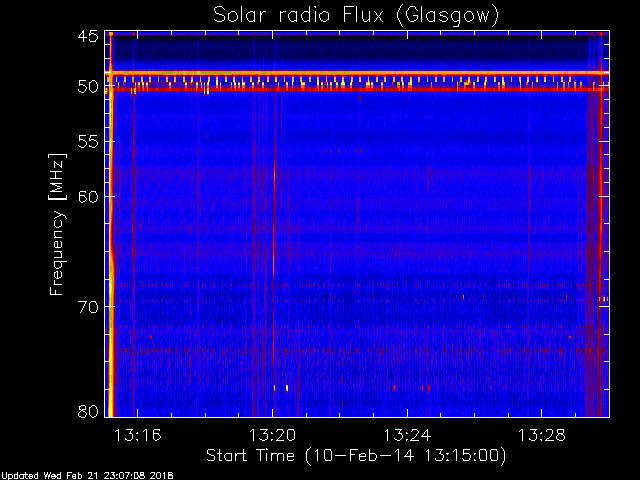
Task: Click the 50 MHz frequency tick label
Action: pos(87,88)
